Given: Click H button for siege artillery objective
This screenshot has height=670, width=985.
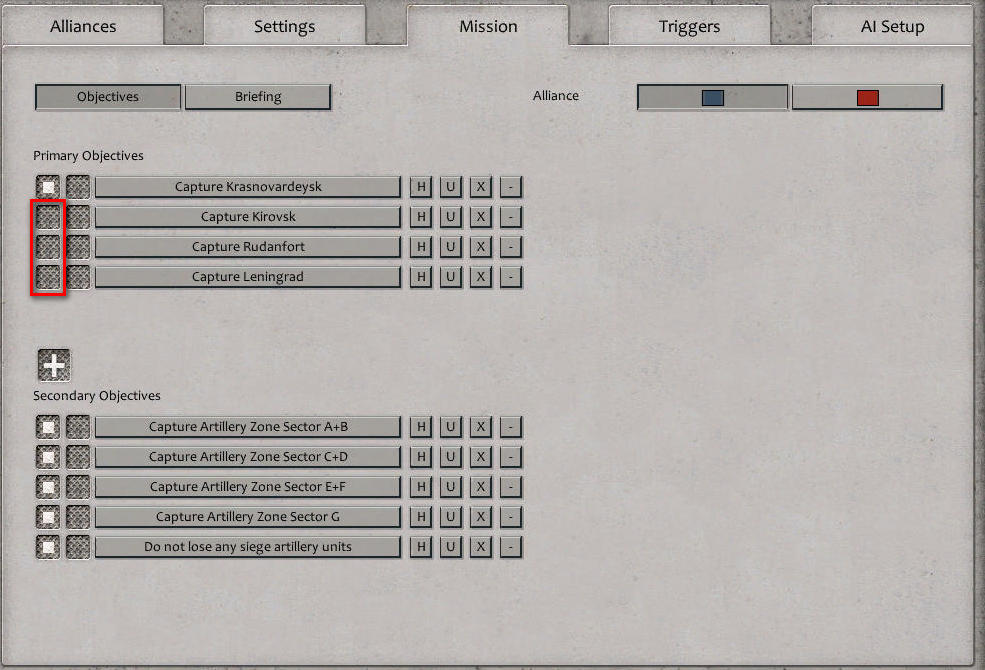Looking at the screenshot, I should [x=421, y=547].
